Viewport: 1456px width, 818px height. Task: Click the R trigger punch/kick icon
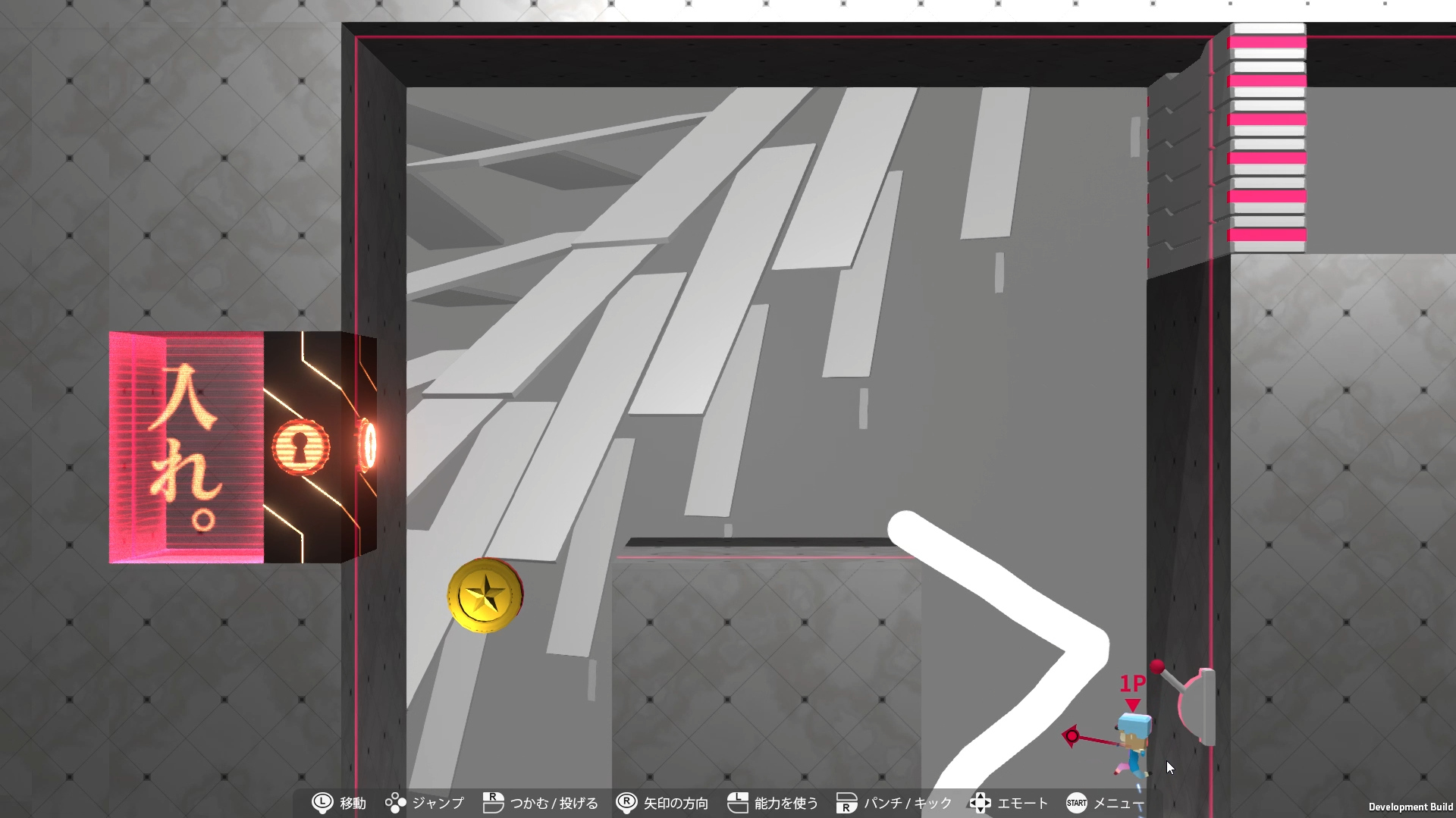(846, 803)
